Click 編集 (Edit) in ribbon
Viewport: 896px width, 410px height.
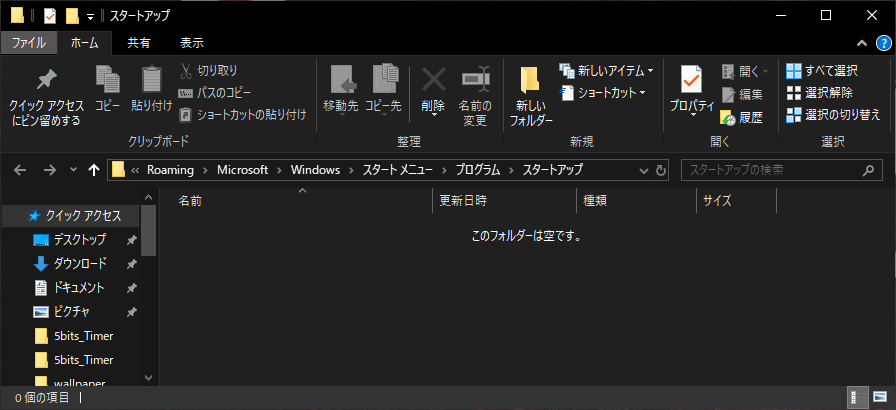click(x=742, y=94)
